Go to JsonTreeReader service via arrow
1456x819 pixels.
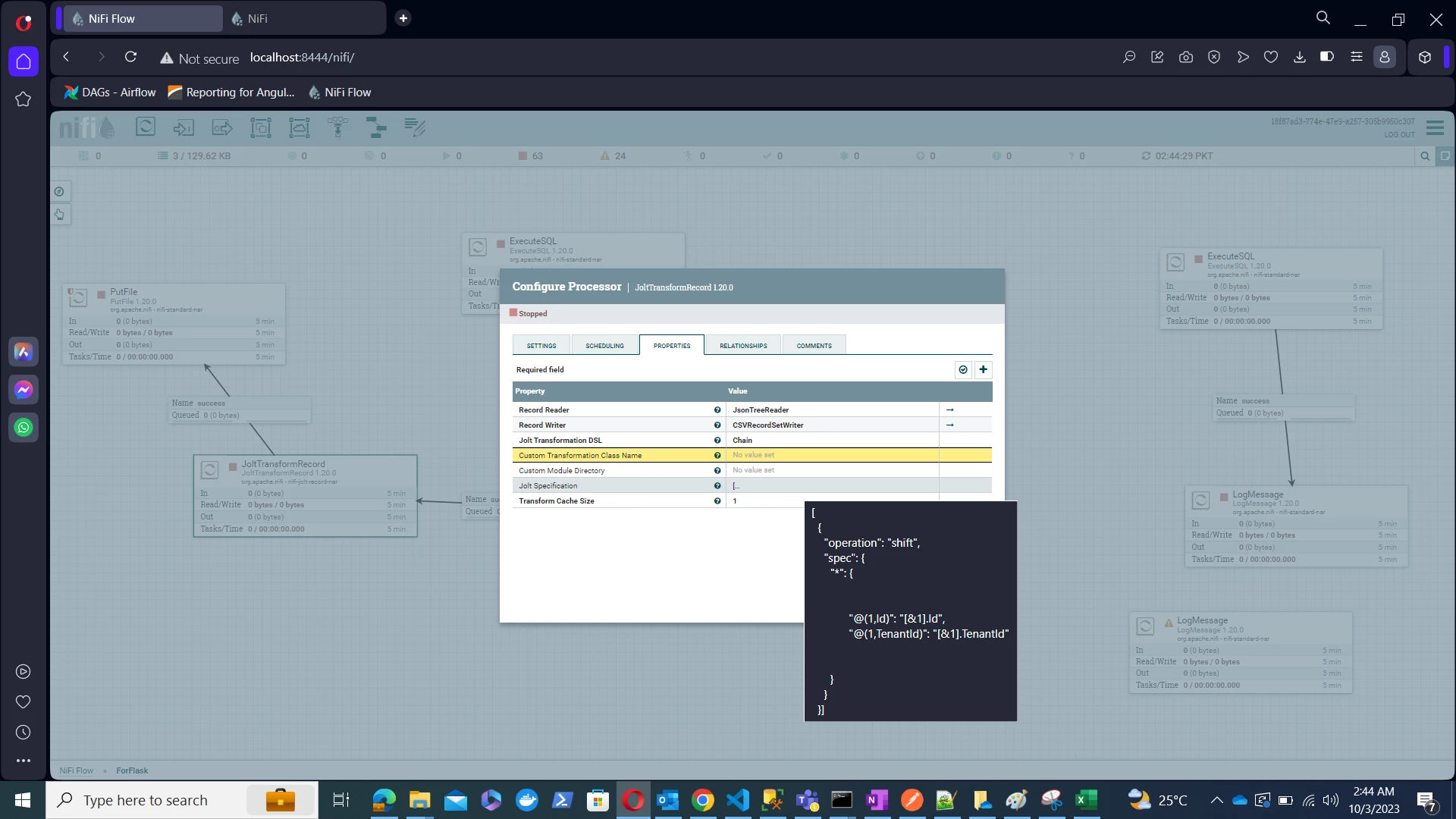point(949,409)
